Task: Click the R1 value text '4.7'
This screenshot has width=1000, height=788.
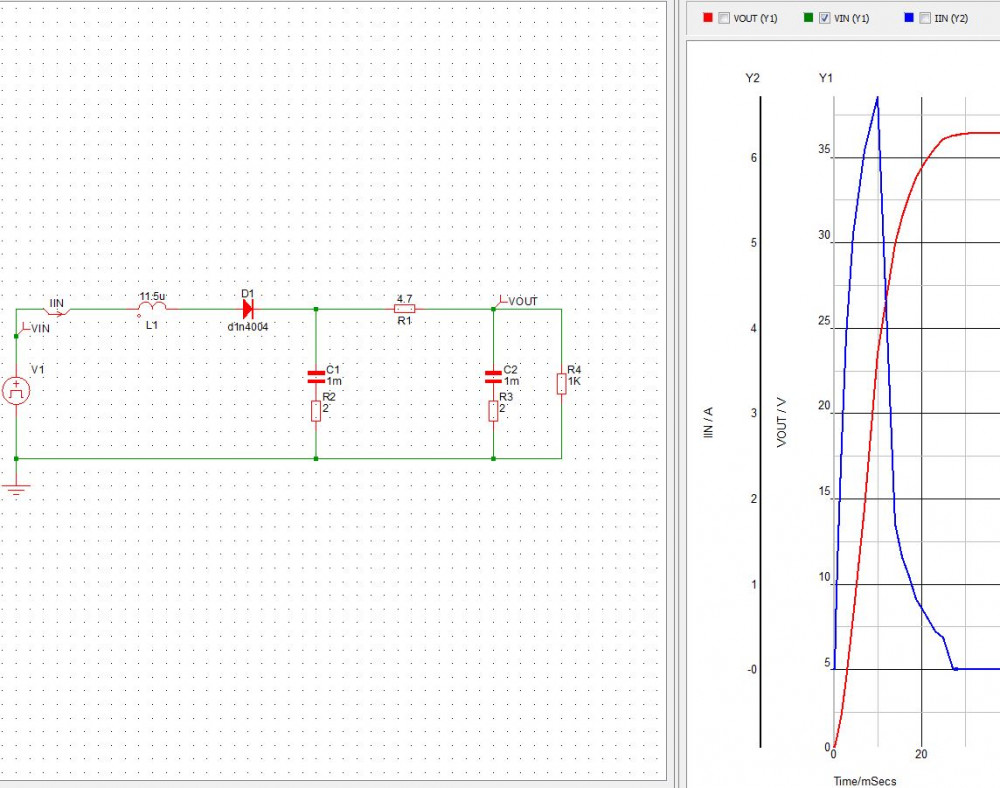Action: click(404, 298)
